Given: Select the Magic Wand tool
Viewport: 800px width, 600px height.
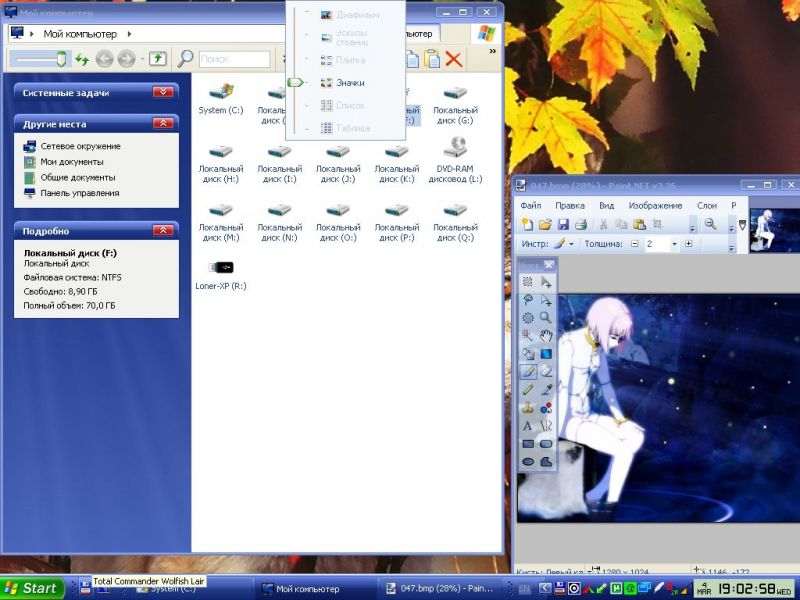Looking at the screenshot, I should click(x=528, y=335).
